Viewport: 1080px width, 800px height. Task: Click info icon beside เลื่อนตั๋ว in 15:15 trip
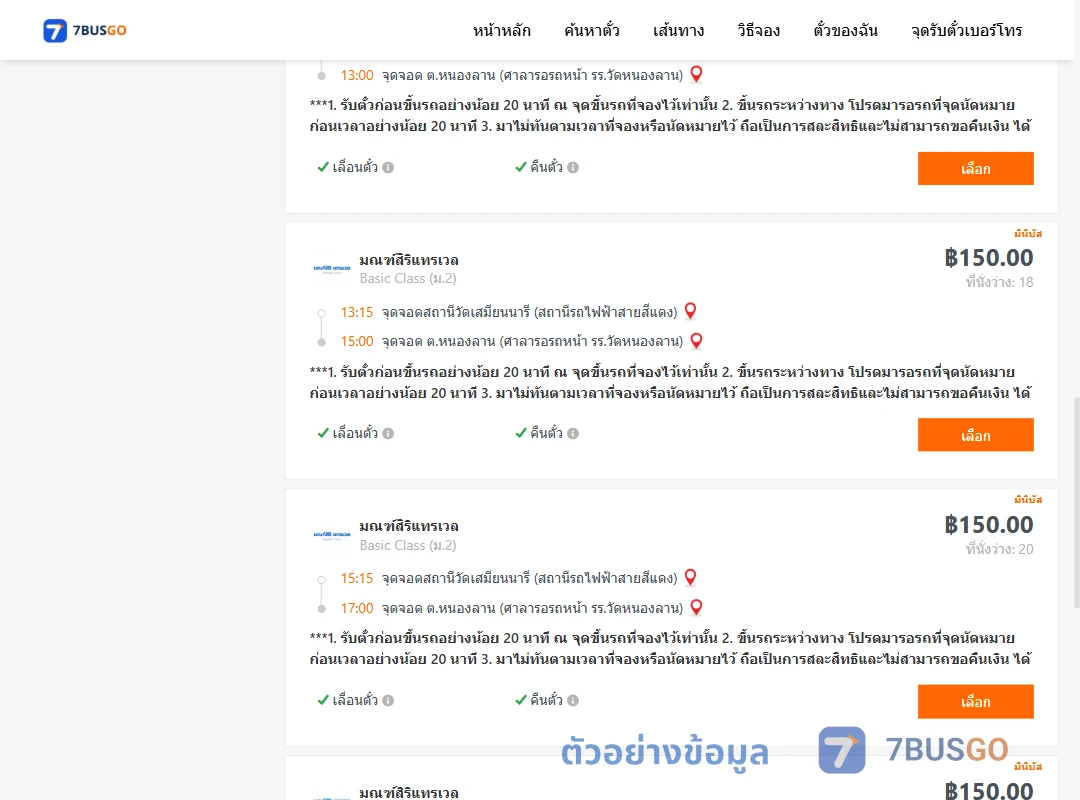point(388,700)
